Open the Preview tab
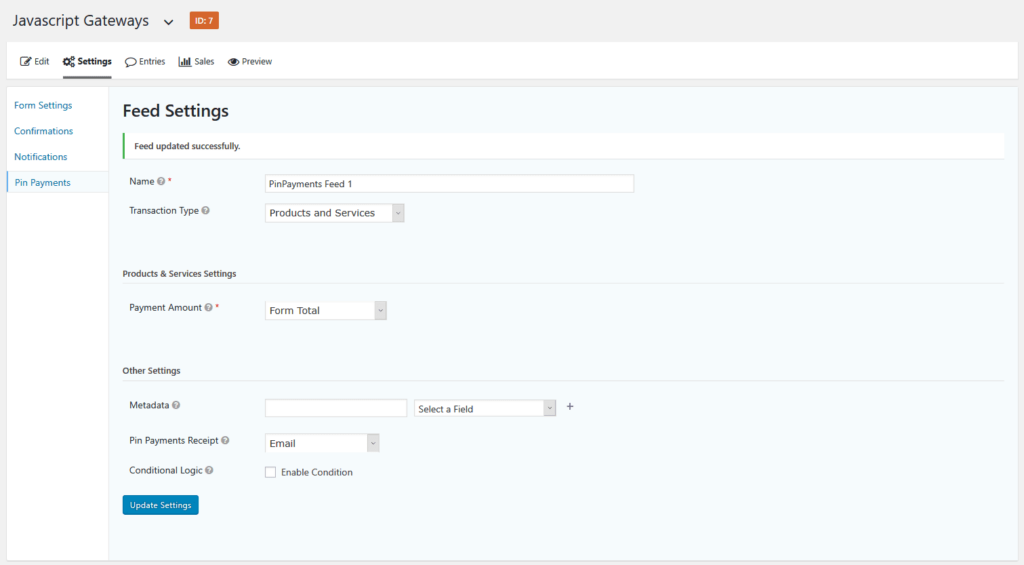The image size is (1024, 565). pos(249,61)
